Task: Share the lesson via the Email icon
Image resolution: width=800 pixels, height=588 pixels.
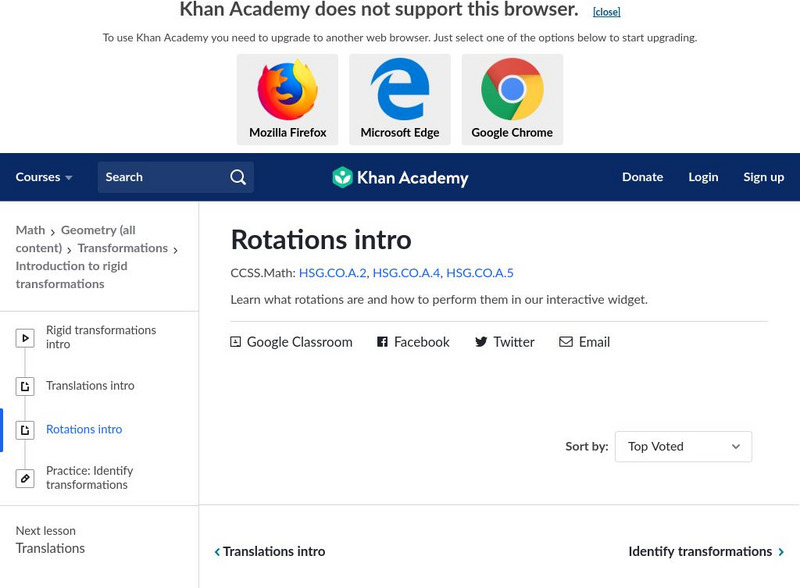Action: (566, 342)
